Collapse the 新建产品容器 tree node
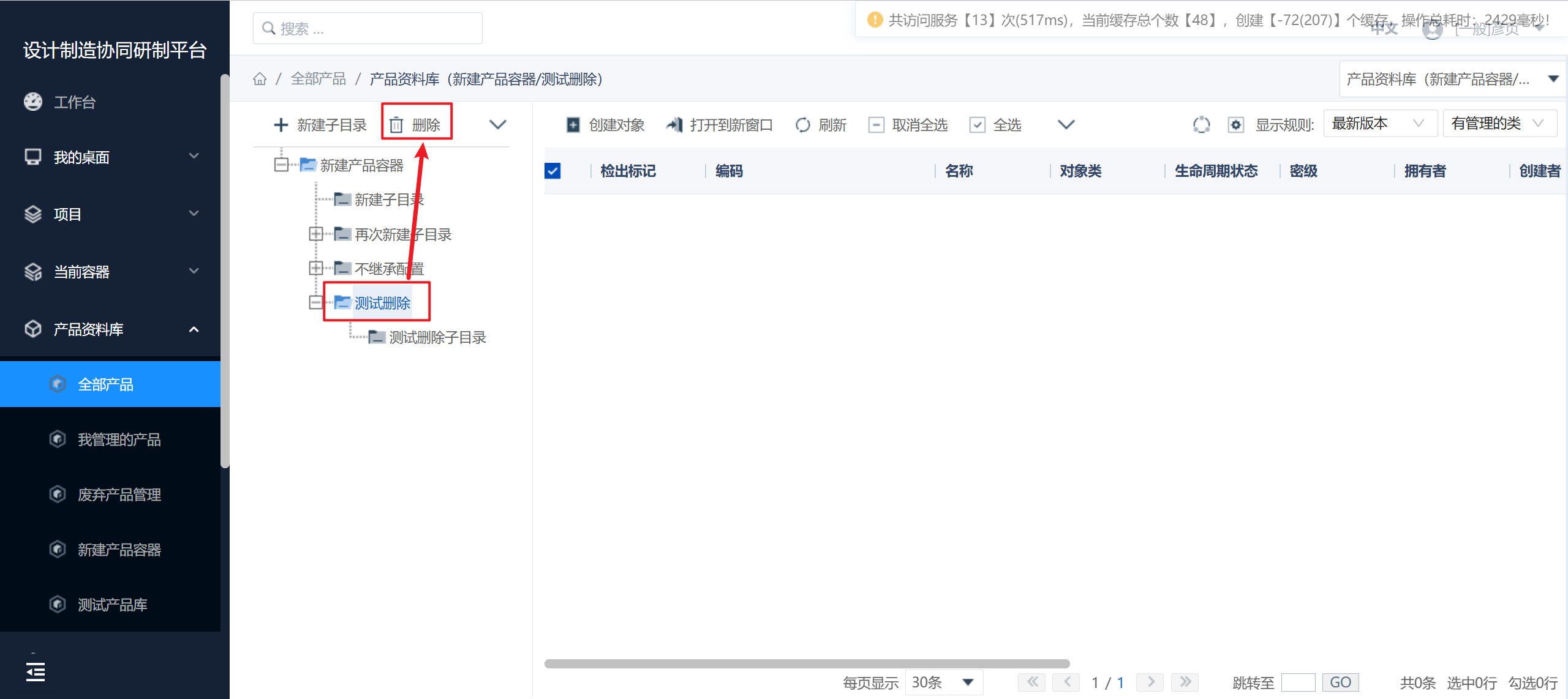The width and height of the screenshot is (1568, 699). (x=281, y=165)
